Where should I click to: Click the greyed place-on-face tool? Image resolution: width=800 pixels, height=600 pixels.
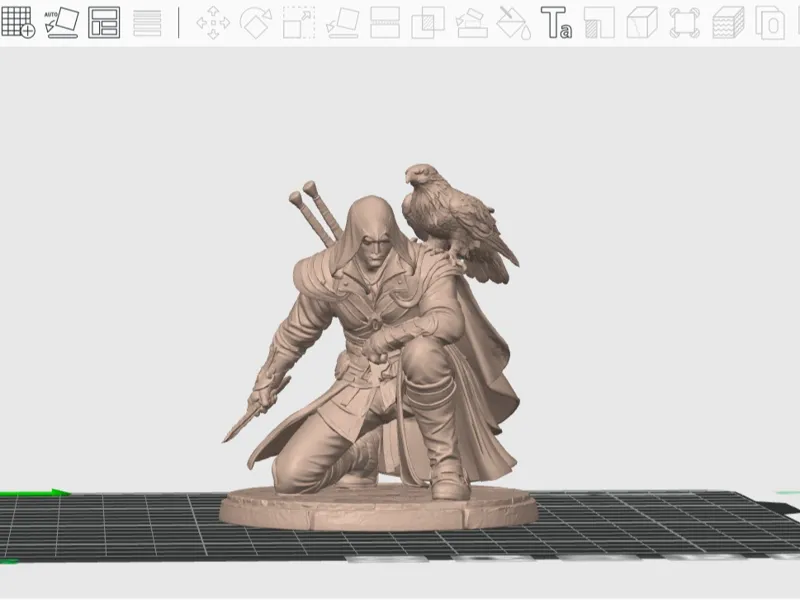[x=342, y=22]
